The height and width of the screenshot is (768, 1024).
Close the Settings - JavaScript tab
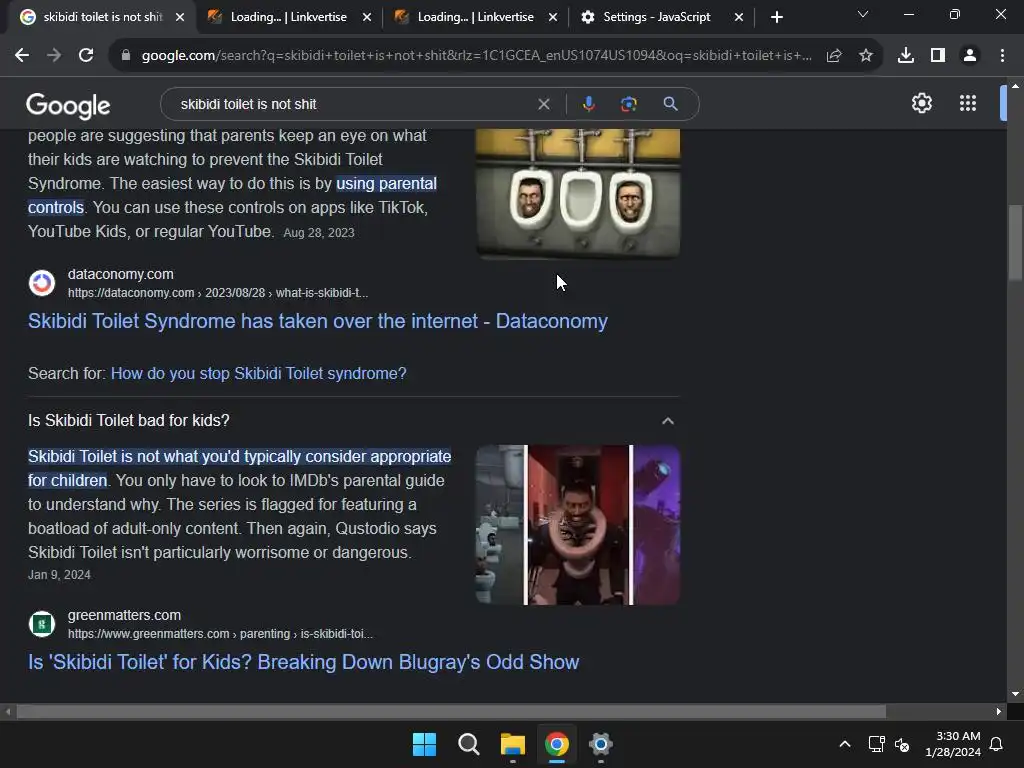pos(739,17)
